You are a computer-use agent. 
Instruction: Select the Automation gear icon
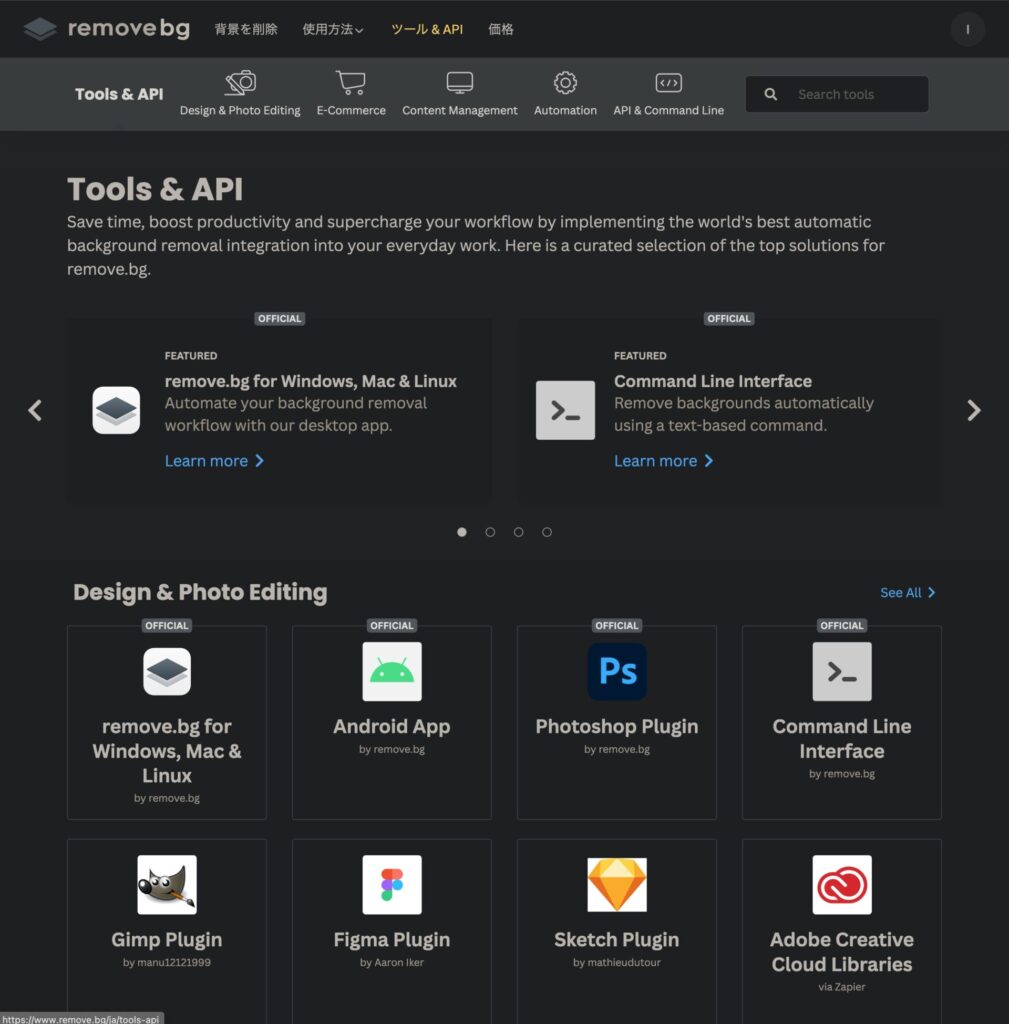pos(565,83)
